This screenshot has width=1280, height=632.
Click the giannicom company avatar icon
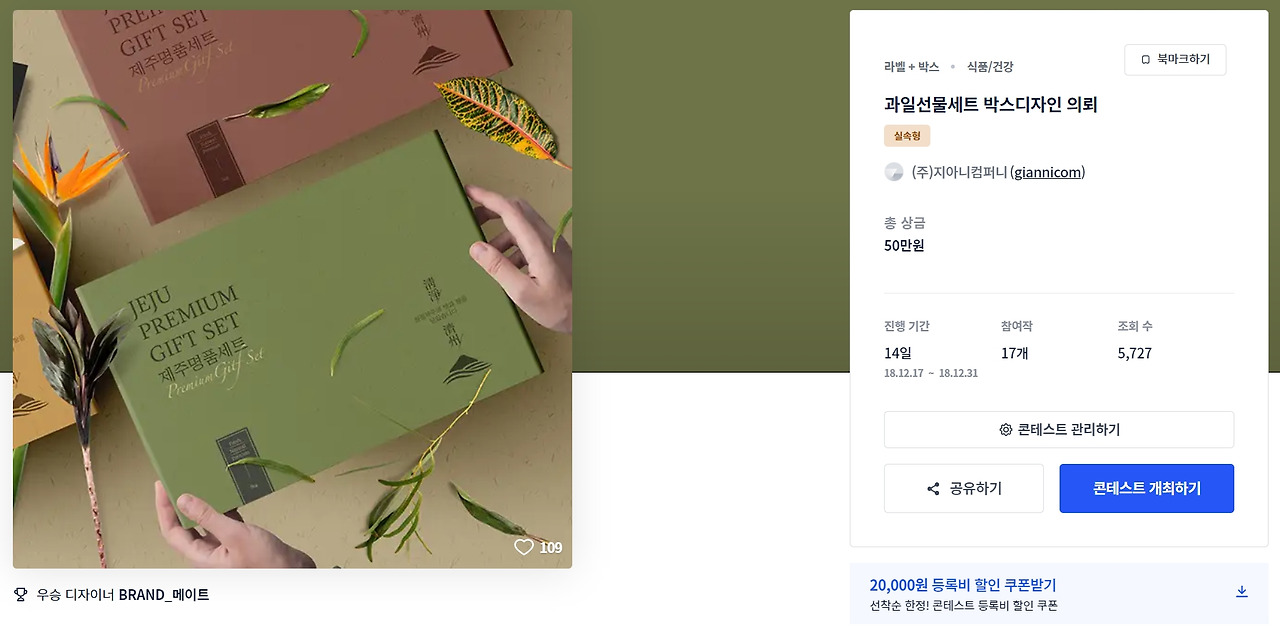(894, 172)
